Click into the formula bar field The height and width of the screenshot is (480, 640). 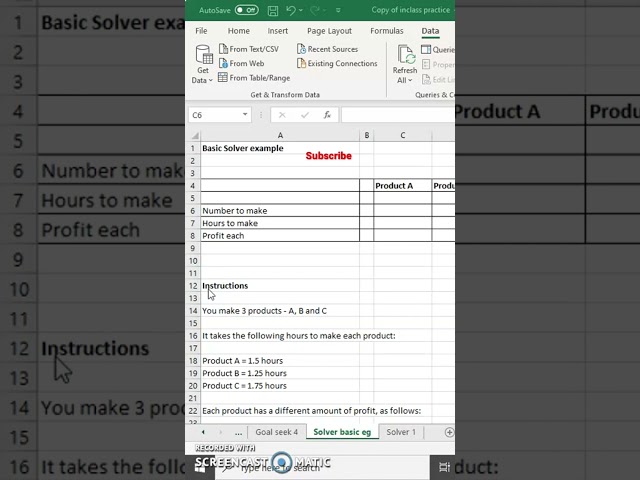(398, 115)
